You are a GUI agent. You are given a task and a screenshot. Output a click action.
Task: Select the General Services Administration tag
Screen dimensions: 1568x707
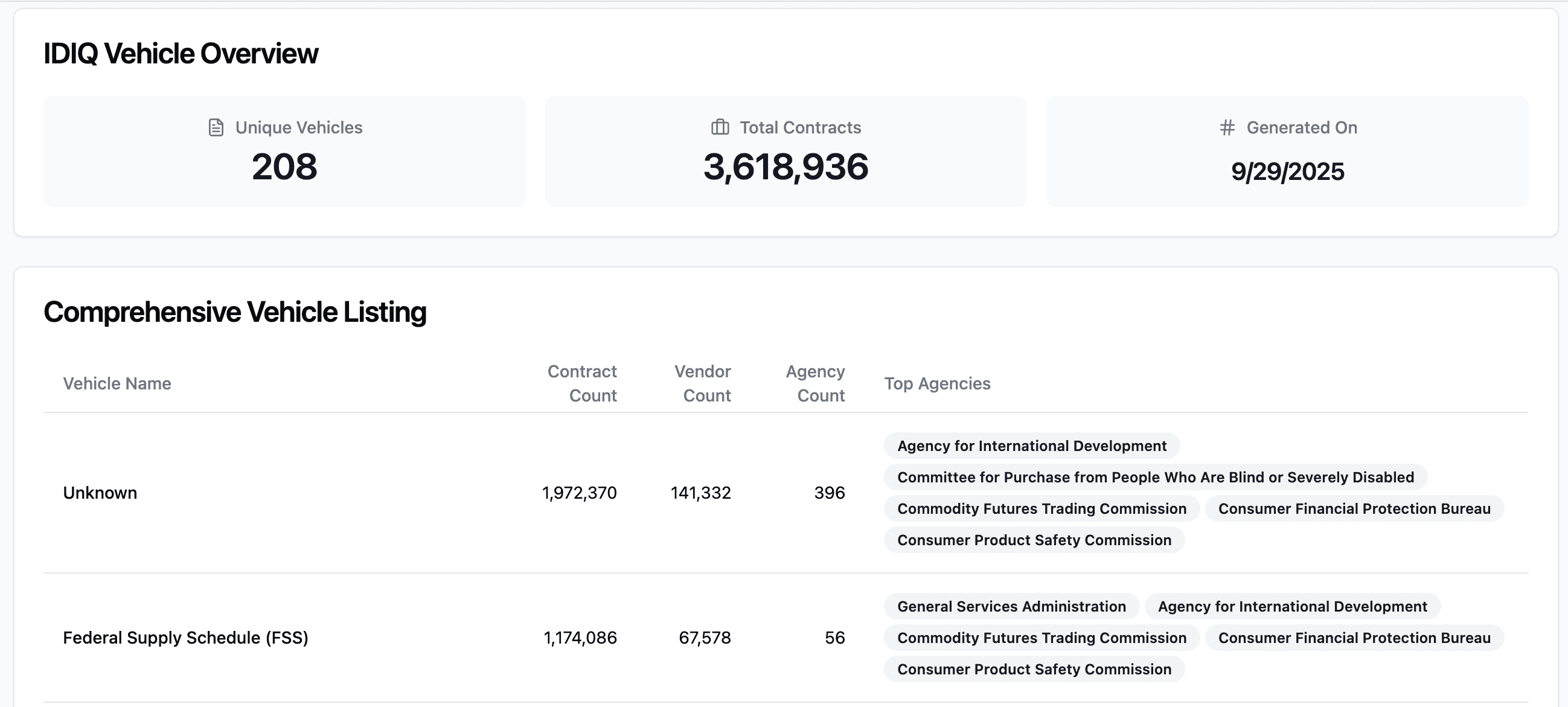point(1011,607)
